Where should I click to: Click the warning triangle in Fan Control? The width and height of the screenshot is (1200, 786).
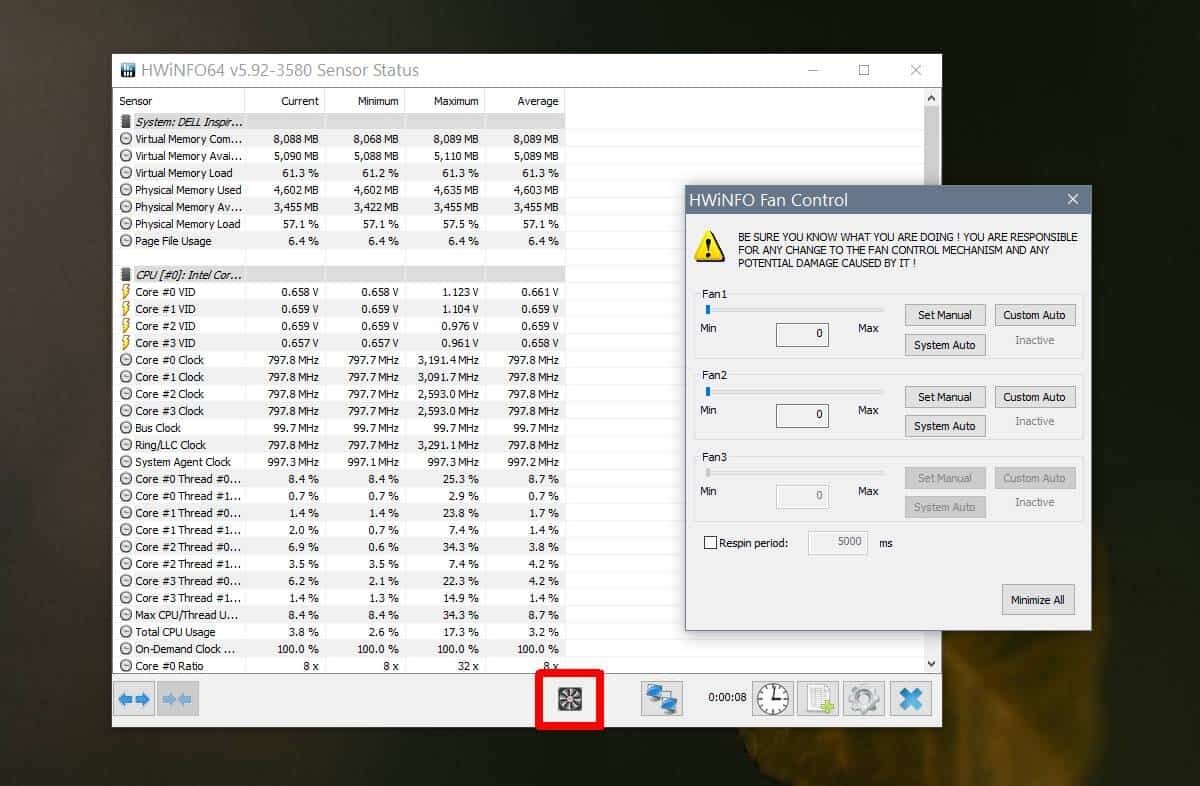tap(709, 248)
